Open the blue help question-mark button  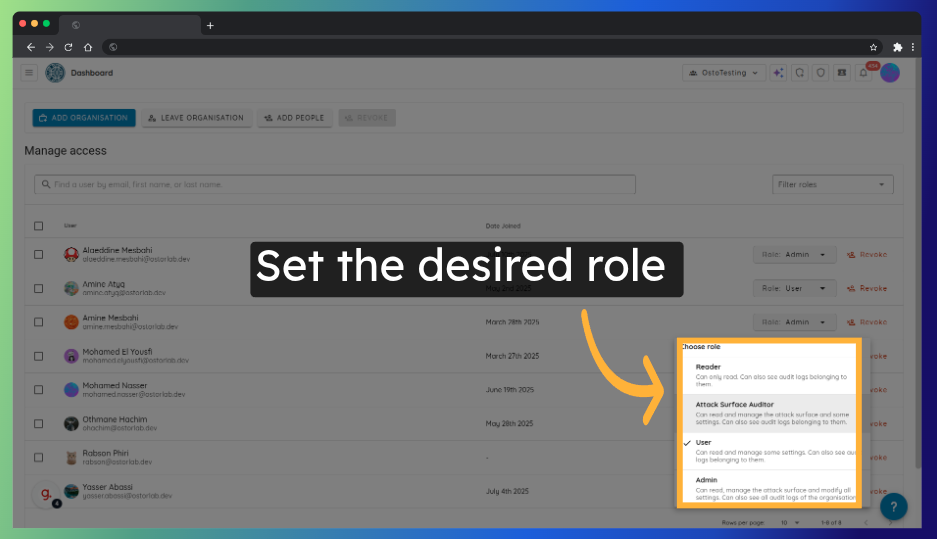pyautogui.click(x=893, y=506)
